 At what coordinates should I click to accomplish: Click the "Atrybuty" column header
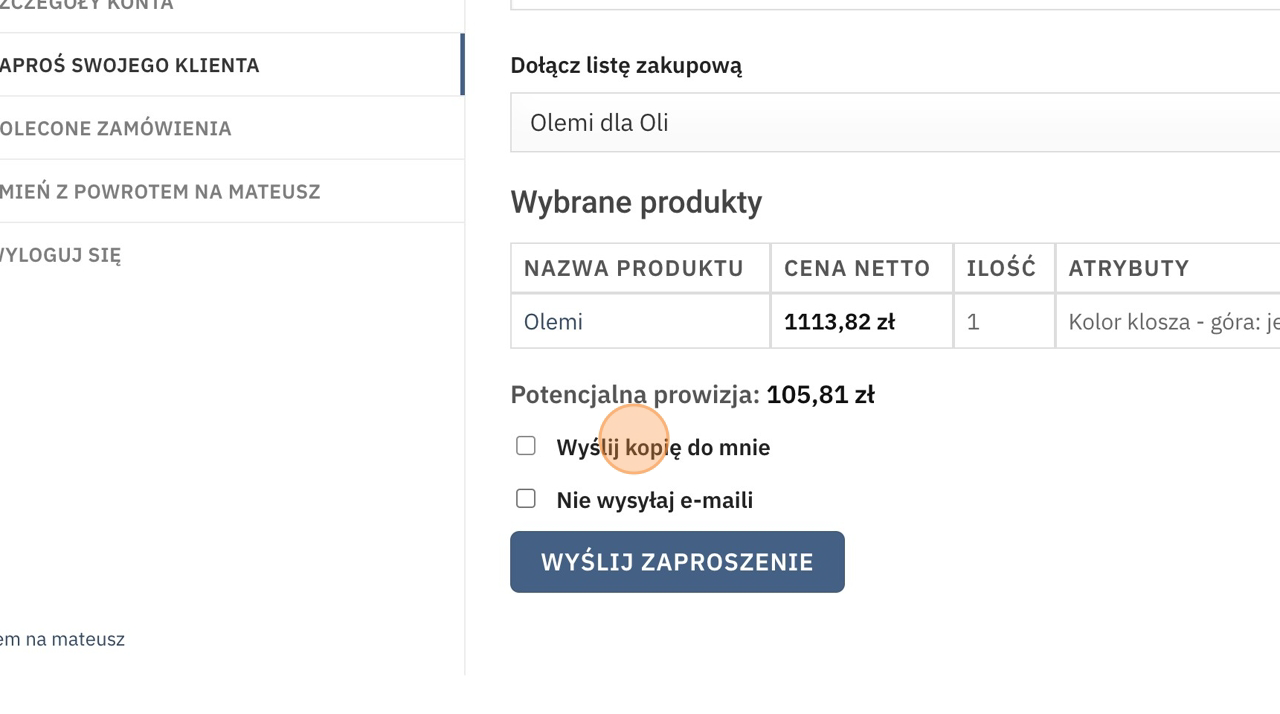pos(1128,268)
